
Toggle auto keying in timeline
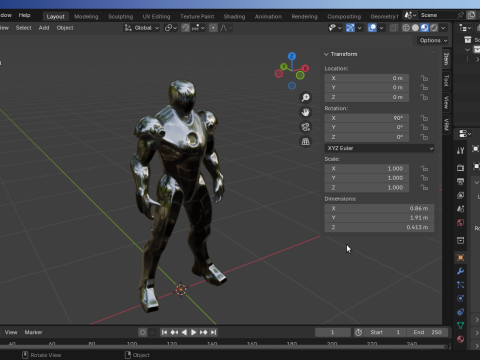[143, 332]
